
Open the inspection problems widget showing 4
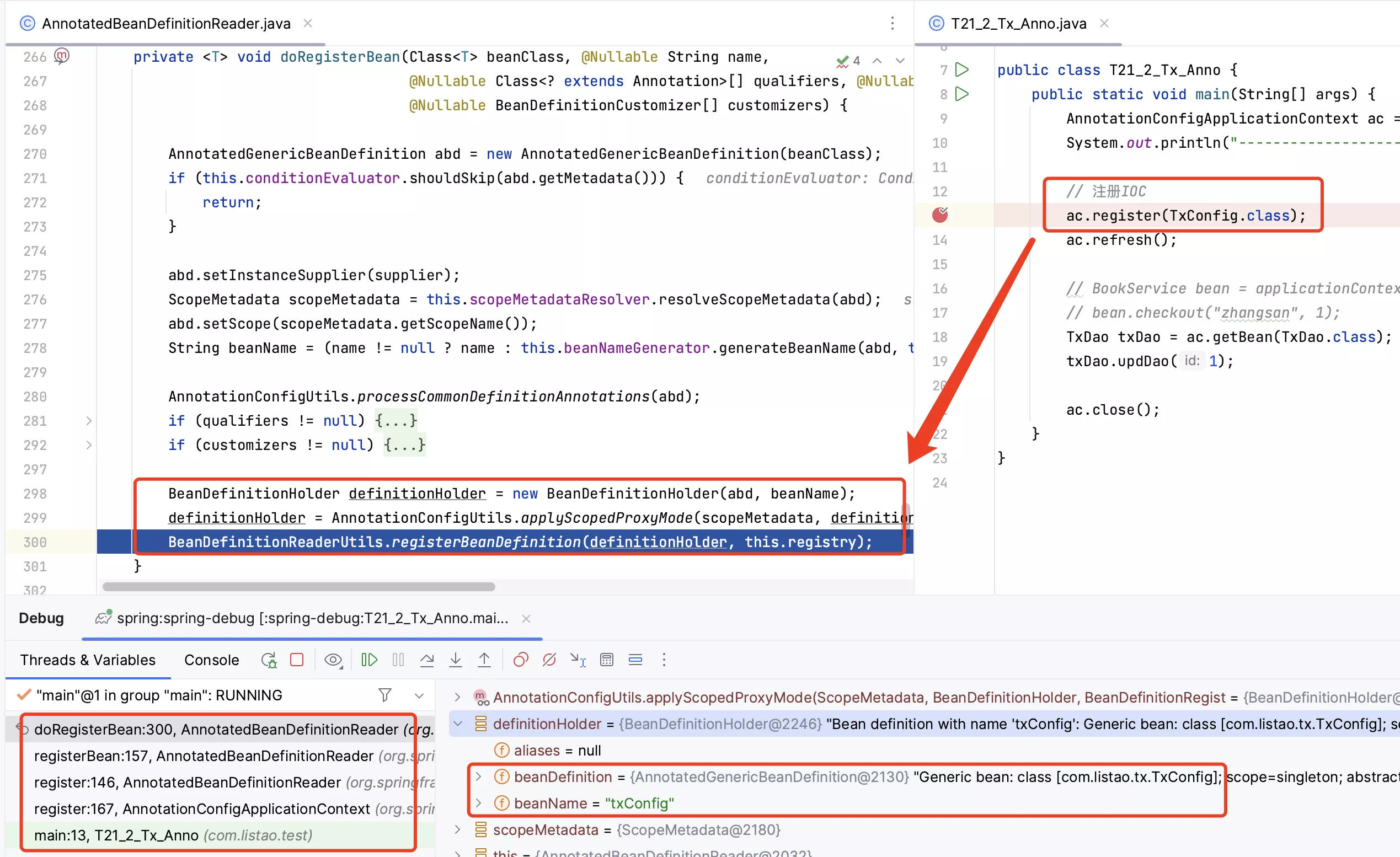(x=848, y=61)
